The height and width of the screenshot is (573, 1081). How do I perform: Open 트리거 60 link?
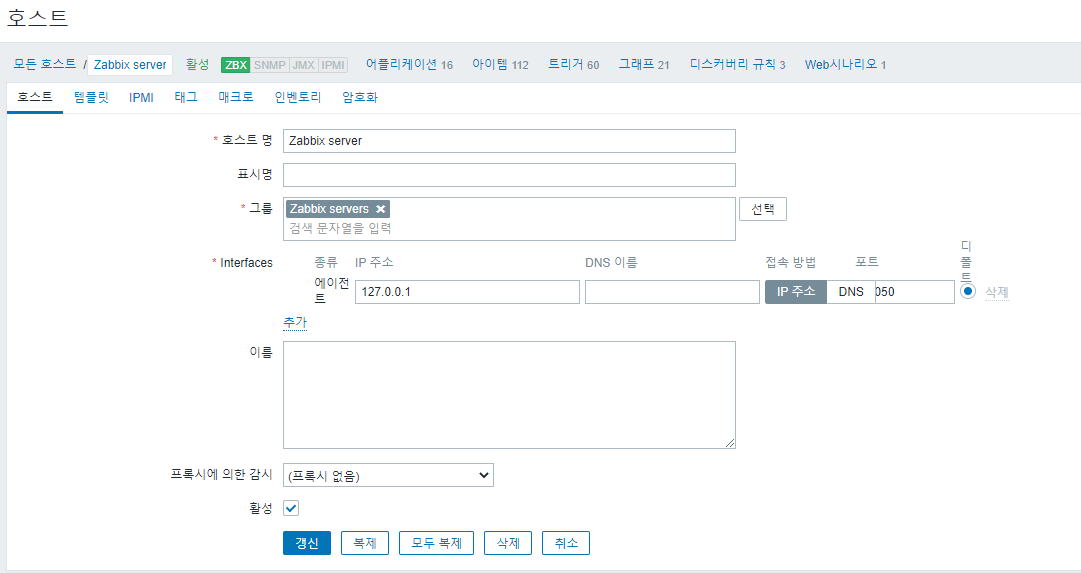pos(574,64)
